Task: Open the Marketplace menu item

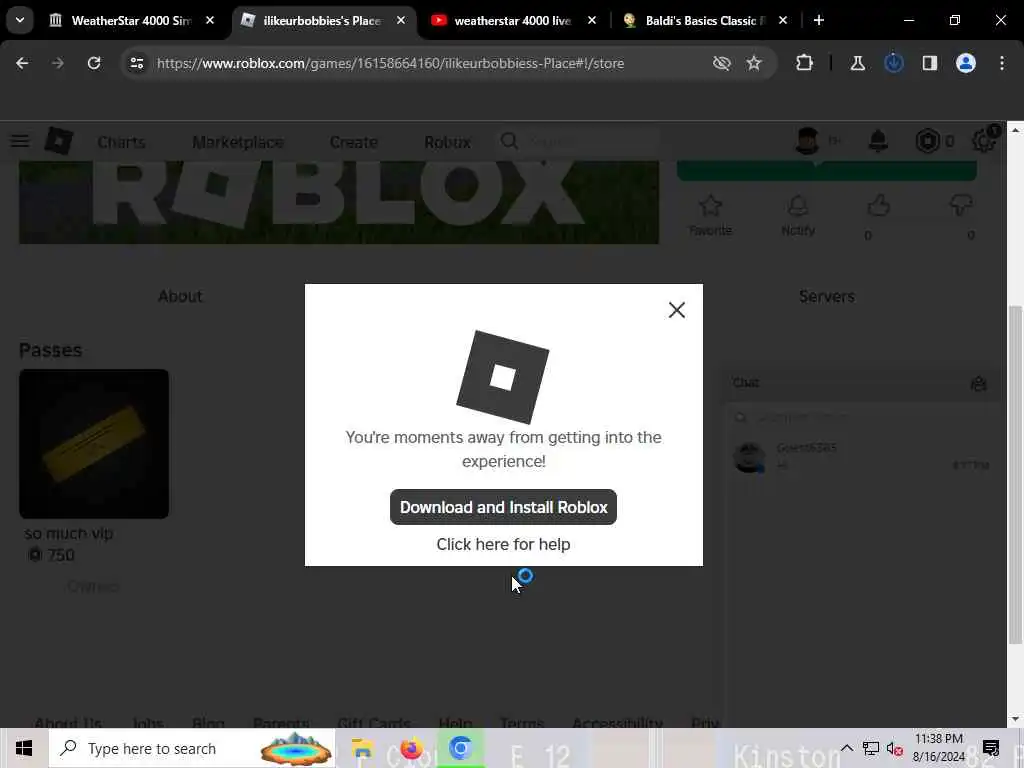Action: (238, 142)
